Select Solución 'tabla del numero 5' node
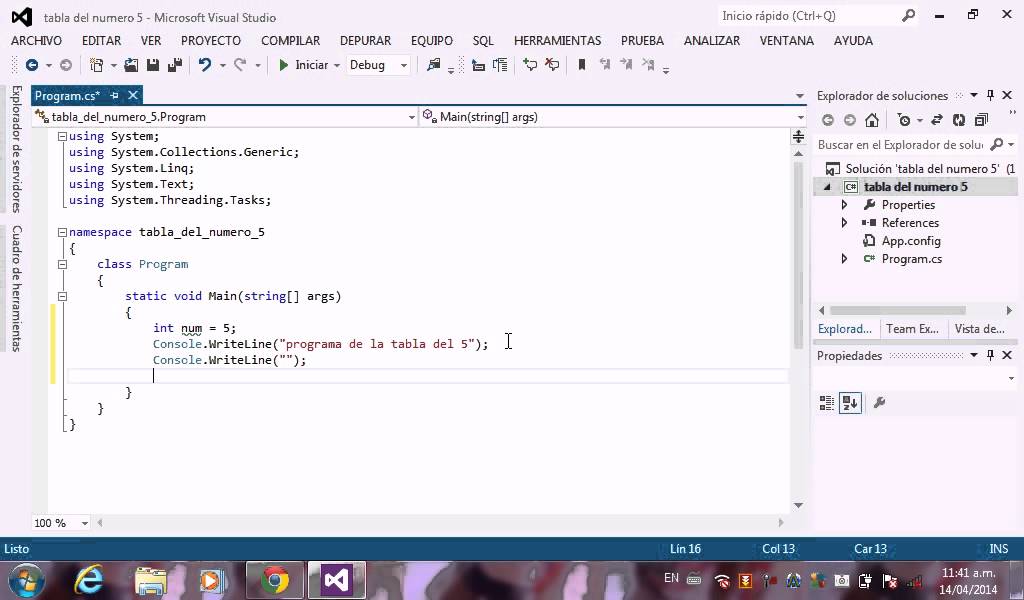Image resolution: width=1024 pixels, height=600 pixels. [921, 168]
